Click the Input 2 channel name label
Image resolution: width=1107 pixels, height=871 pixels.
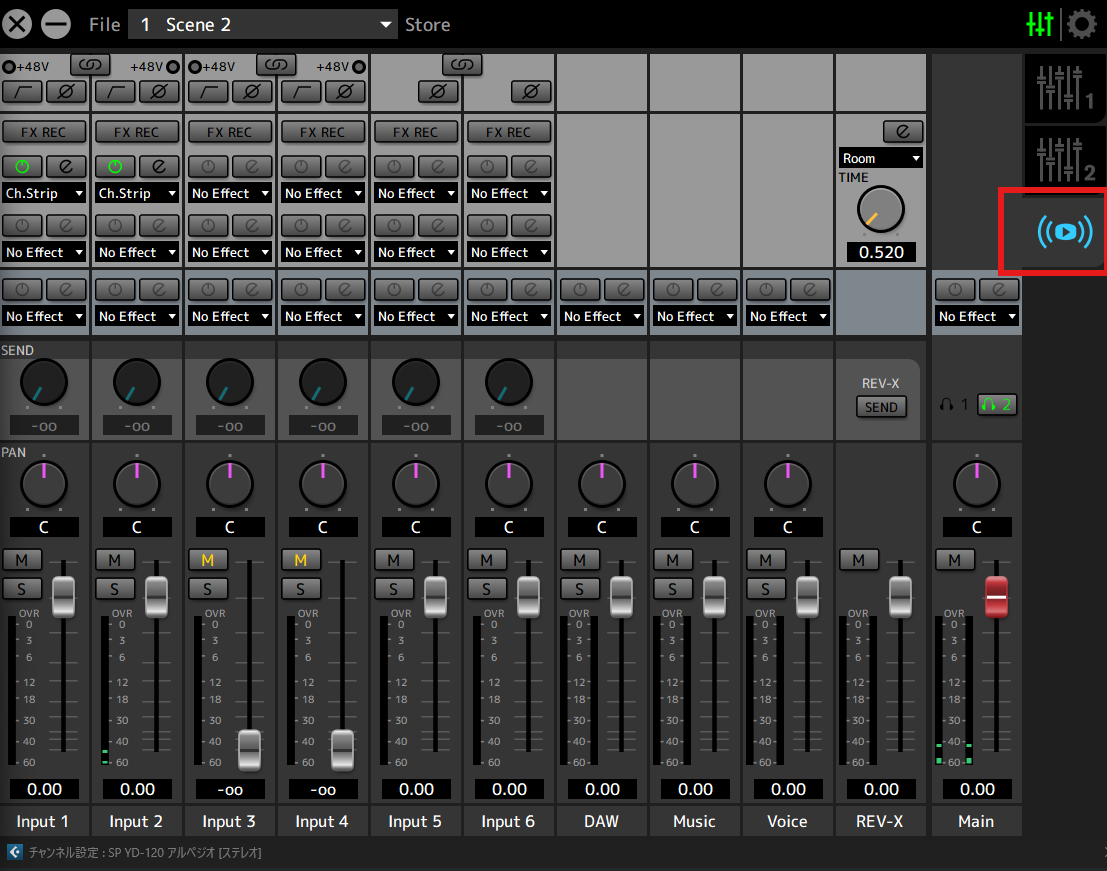pyautogui.click(x=136, y=821)
